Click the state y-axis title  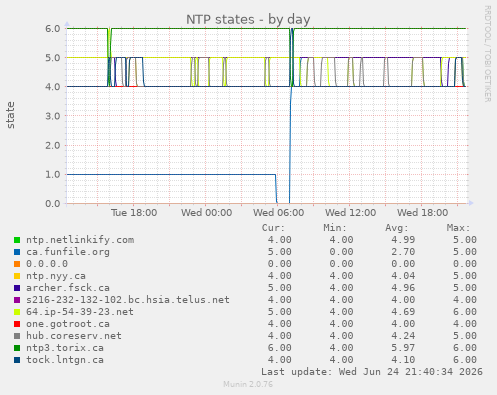tap(10, 115)
